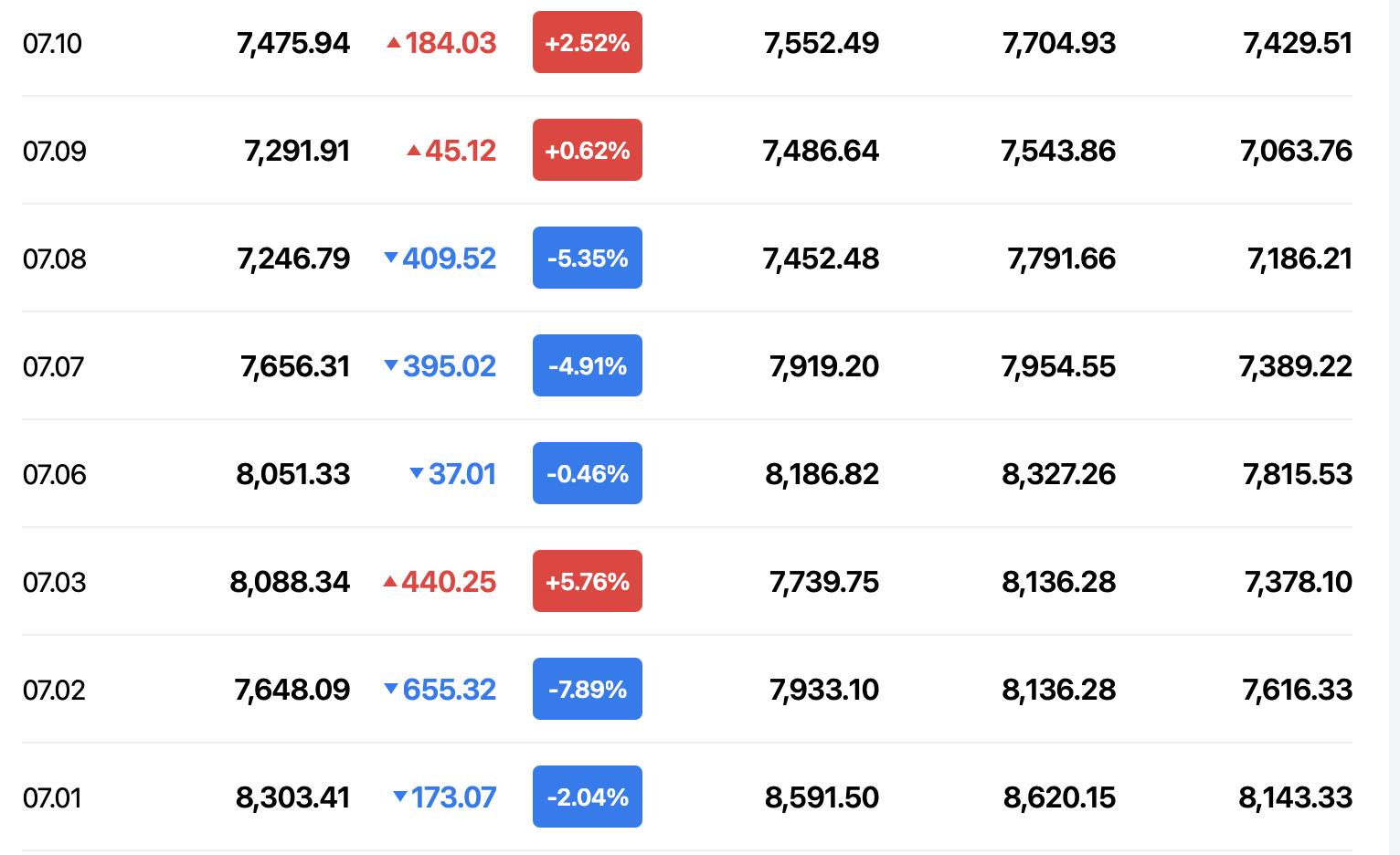Click the 7,063.76 value in the 07.09 row
The width and height of the screenshot is (1400, 855).
click(x=1296, y=151)
